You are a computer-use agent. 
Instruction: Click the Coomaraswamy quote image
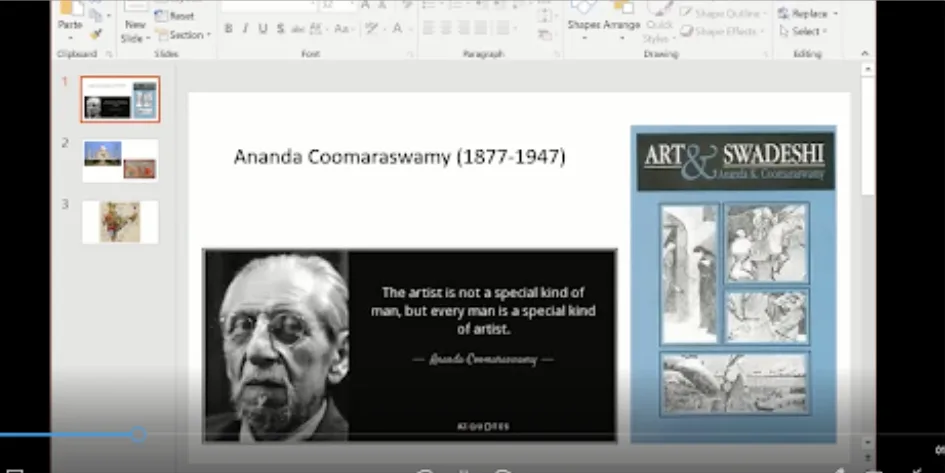(x=410, y=346)
